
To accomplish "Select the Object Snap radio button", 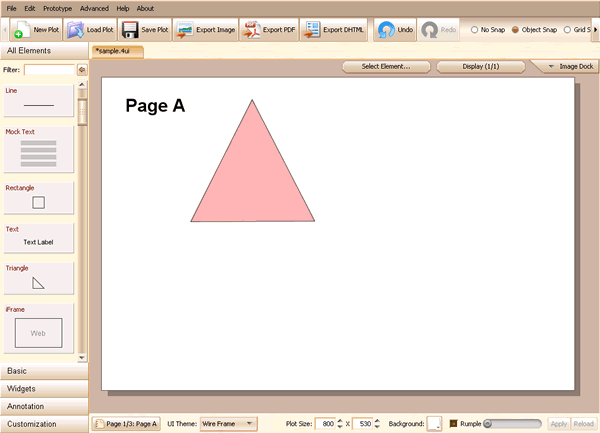I will point(515,30).
